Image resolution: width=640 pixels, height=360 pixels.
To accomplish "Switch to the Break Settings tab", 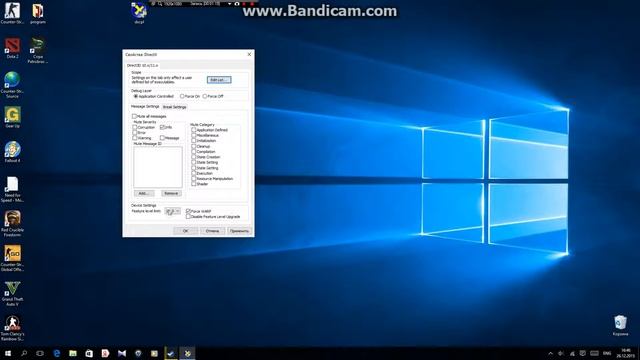I will click(175, 107).
